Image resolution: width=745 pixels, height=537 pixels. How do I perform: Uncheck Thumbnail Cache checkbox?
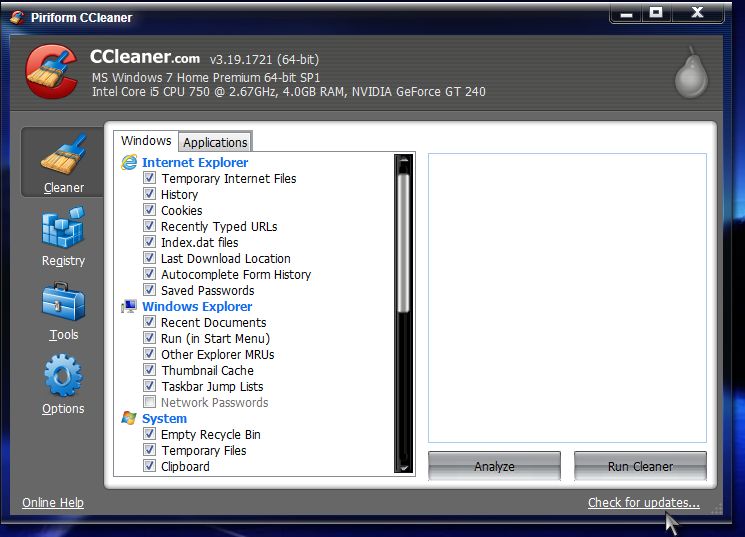(x=149, y=370)
